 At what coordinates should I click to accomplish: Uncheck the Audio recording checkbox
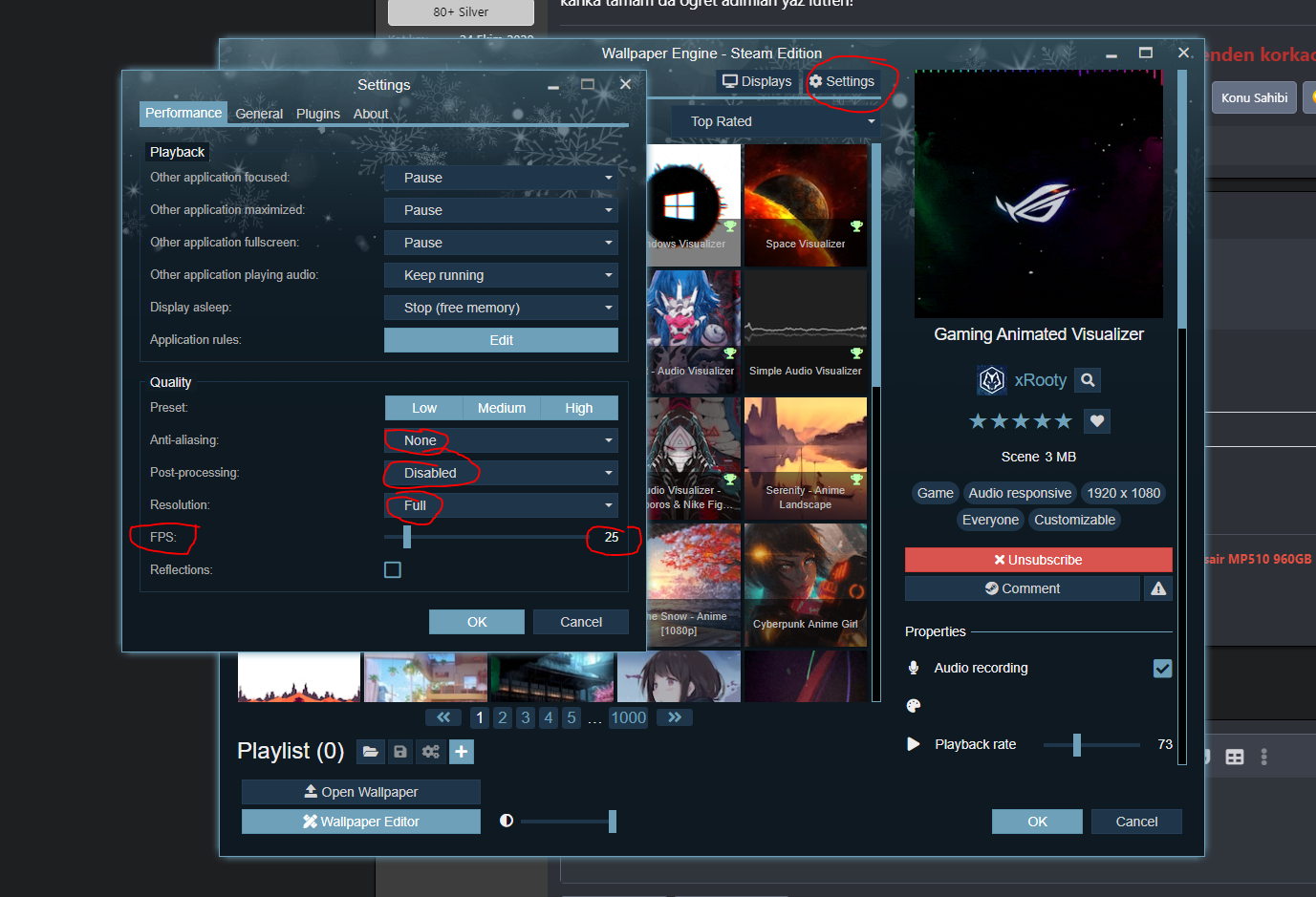pyautogui.click(x=1162, y=669)
